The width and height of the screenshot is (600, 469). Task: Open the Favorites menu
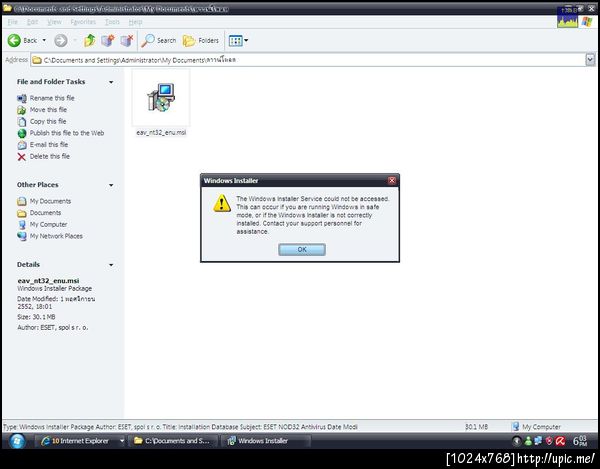coord(83,22)
